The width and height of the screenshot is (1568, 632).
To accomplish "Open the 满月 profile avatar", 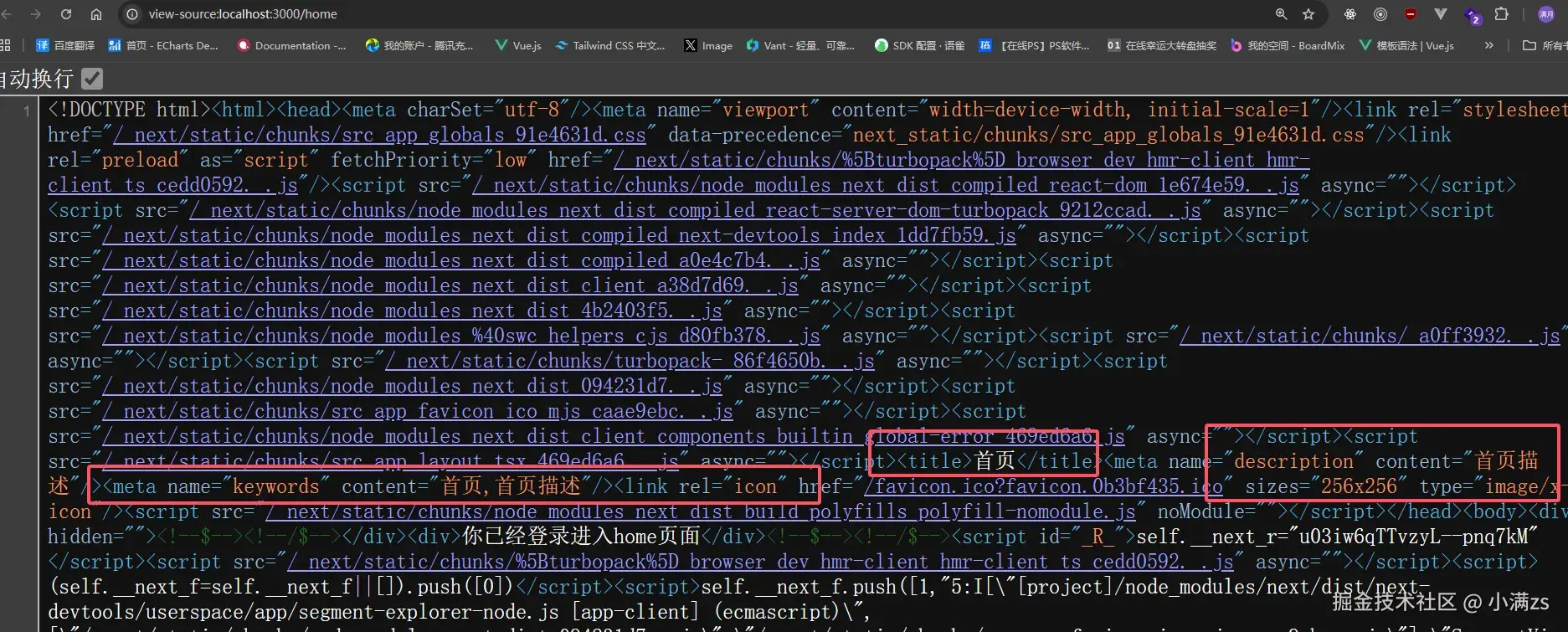I will point(1546,14).
